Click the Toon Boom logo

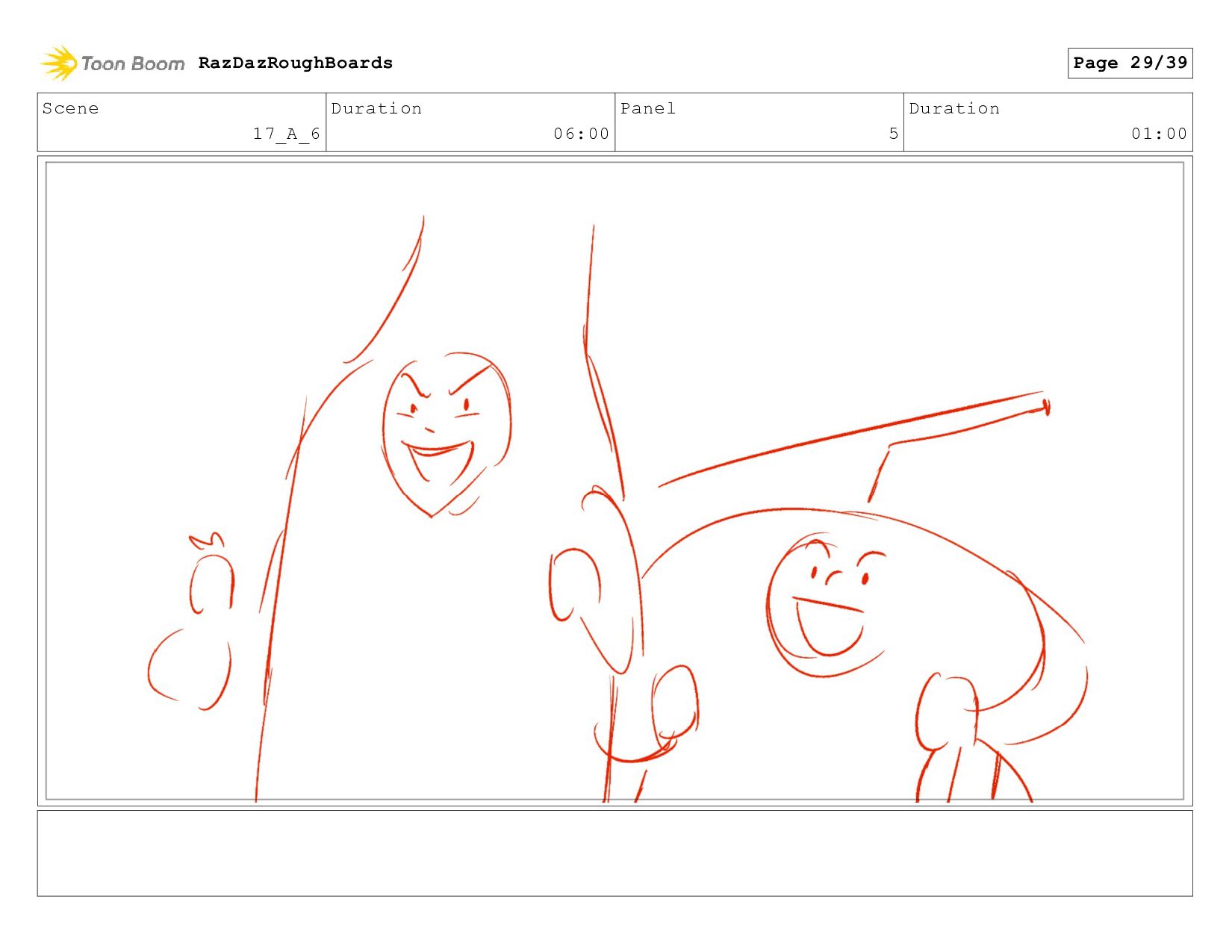tap(112, 63)
